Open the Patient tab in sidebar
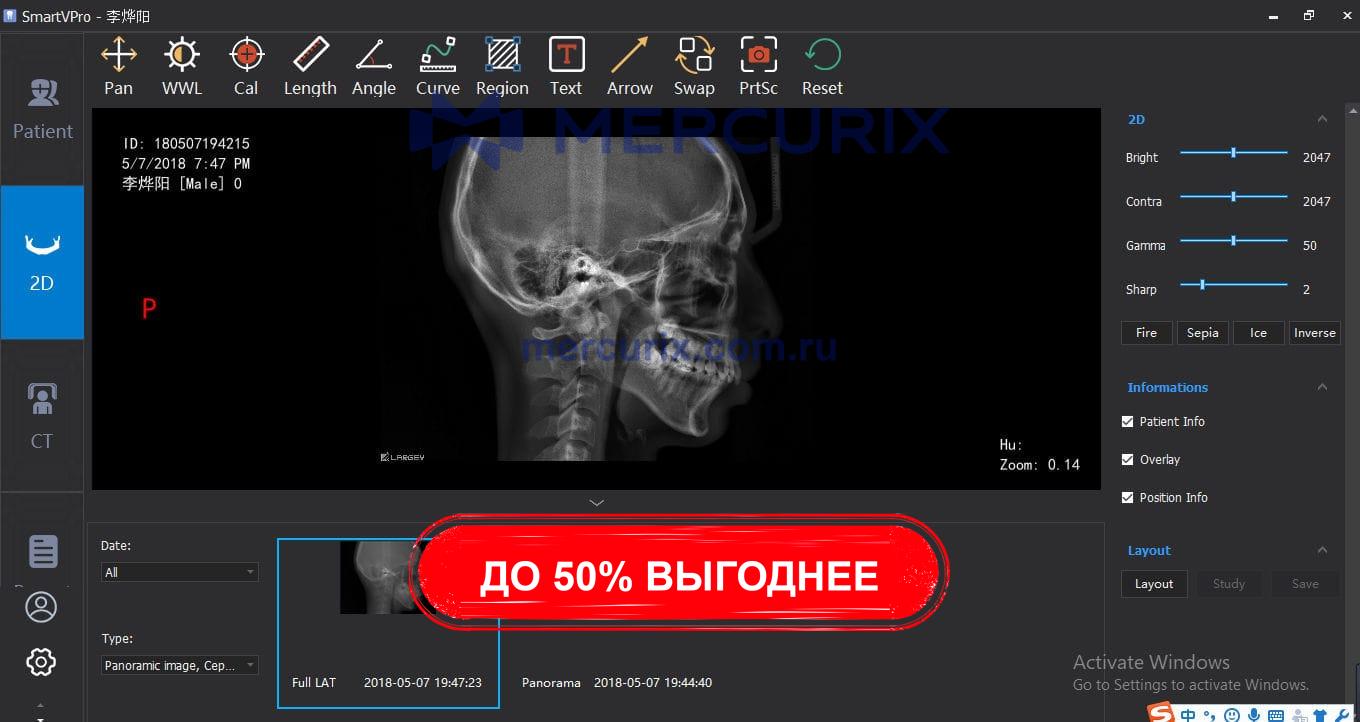This screenshot has height=722, width=1360. 42,109
